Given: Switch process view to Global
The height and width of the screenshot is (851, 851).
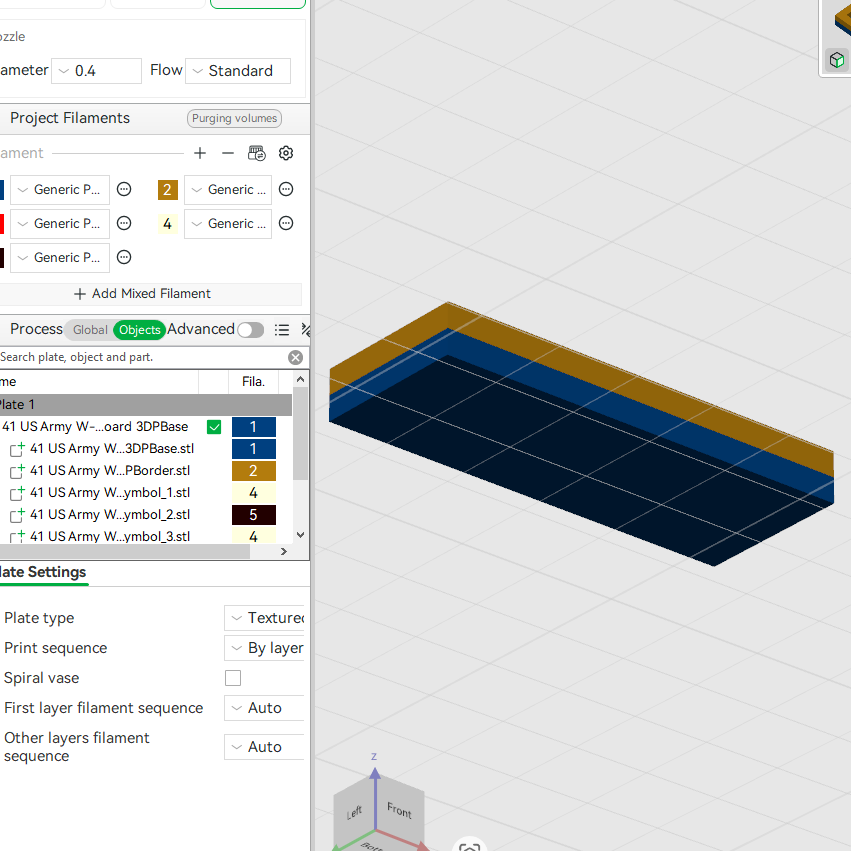Looking at the screenshot, I should [90, 330].
